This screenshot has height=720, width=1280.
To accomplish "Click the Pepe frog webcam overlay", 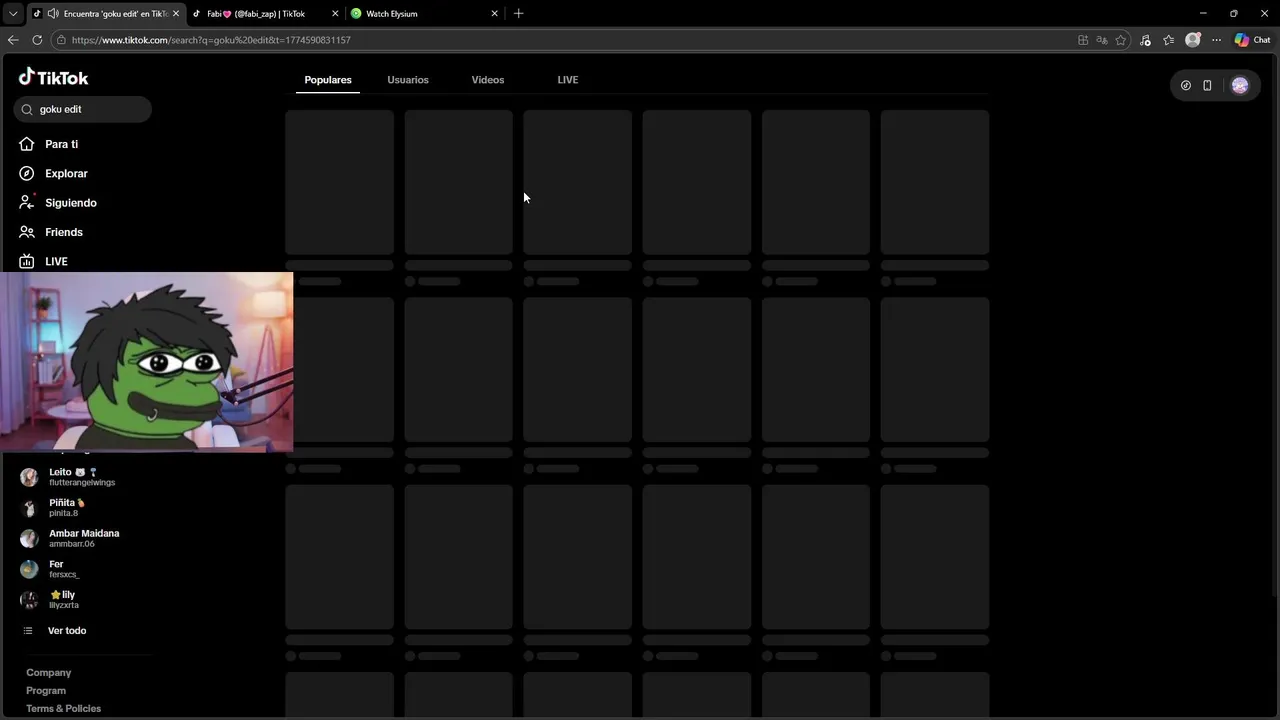I will [x=147, y=361].
